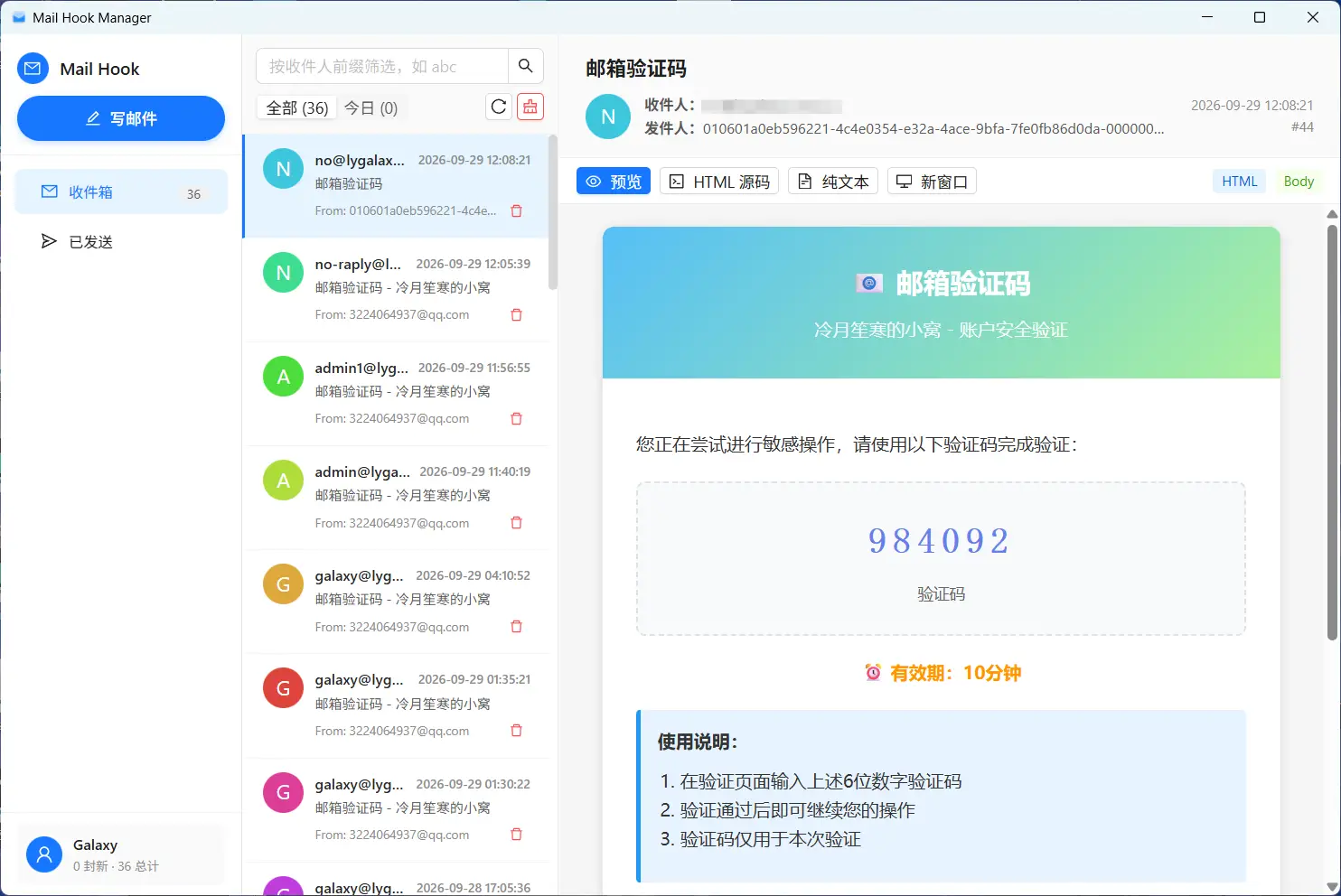This screenshot has height=896, width=1341.
Task: Select the 今日 (0) filter tab
Action: pos(370,107)
